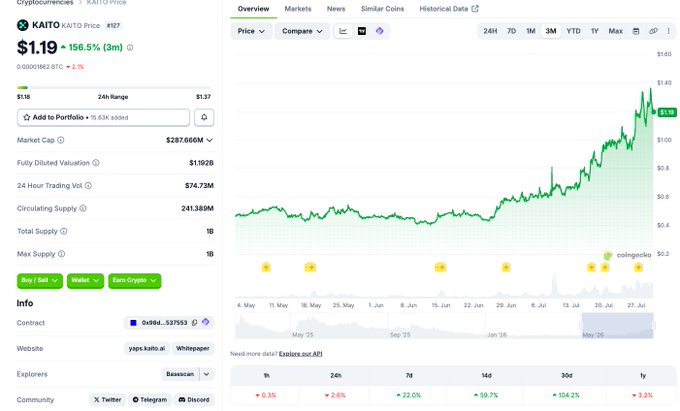
Task: Click Add to Portfolio button
Action: tap(103, 117)
